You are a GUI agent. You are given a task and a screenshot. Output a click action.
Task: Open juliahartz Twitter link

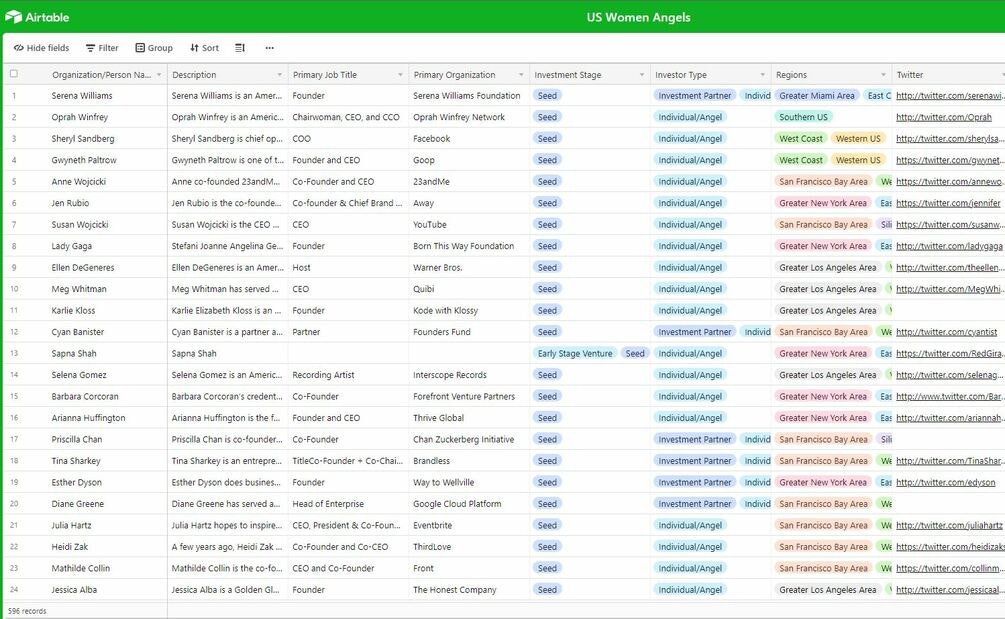949,525
